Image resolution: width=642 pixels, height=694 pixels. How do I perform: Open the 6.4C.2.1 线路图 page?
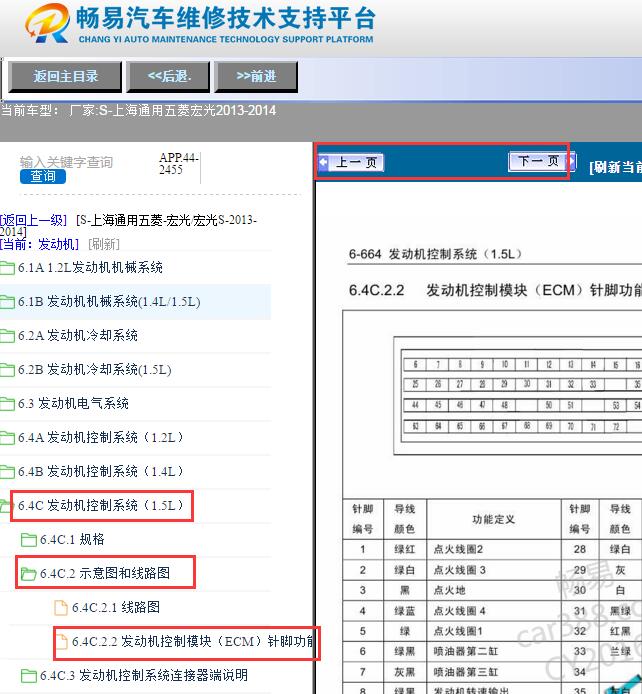[x=116, y=607]
